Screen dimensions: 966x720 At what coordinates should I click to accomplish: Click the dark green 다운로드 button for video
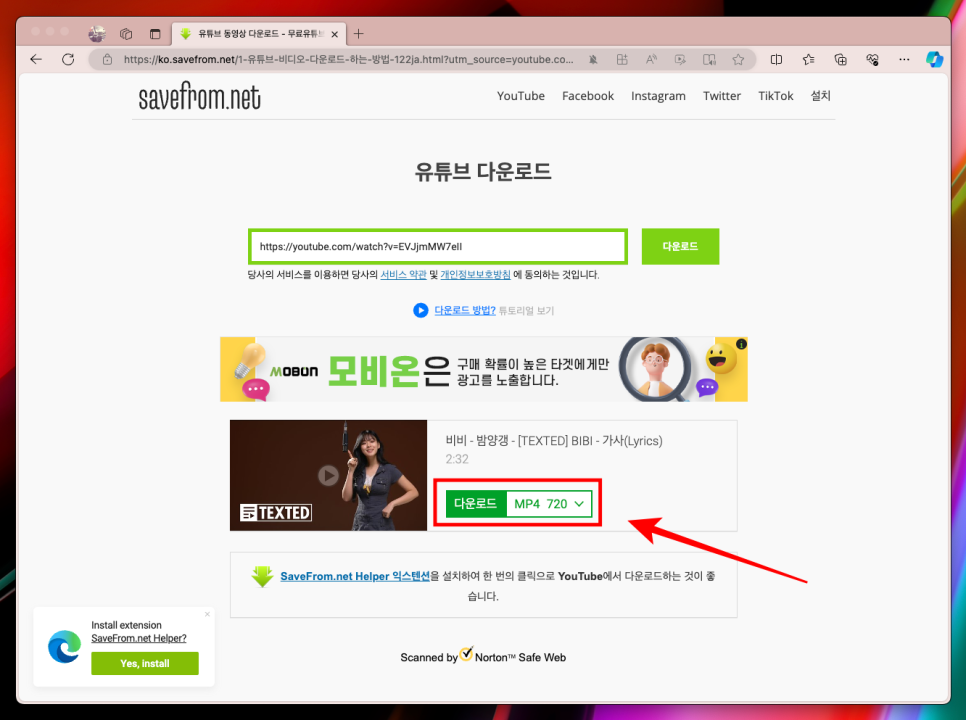point(476,504)
